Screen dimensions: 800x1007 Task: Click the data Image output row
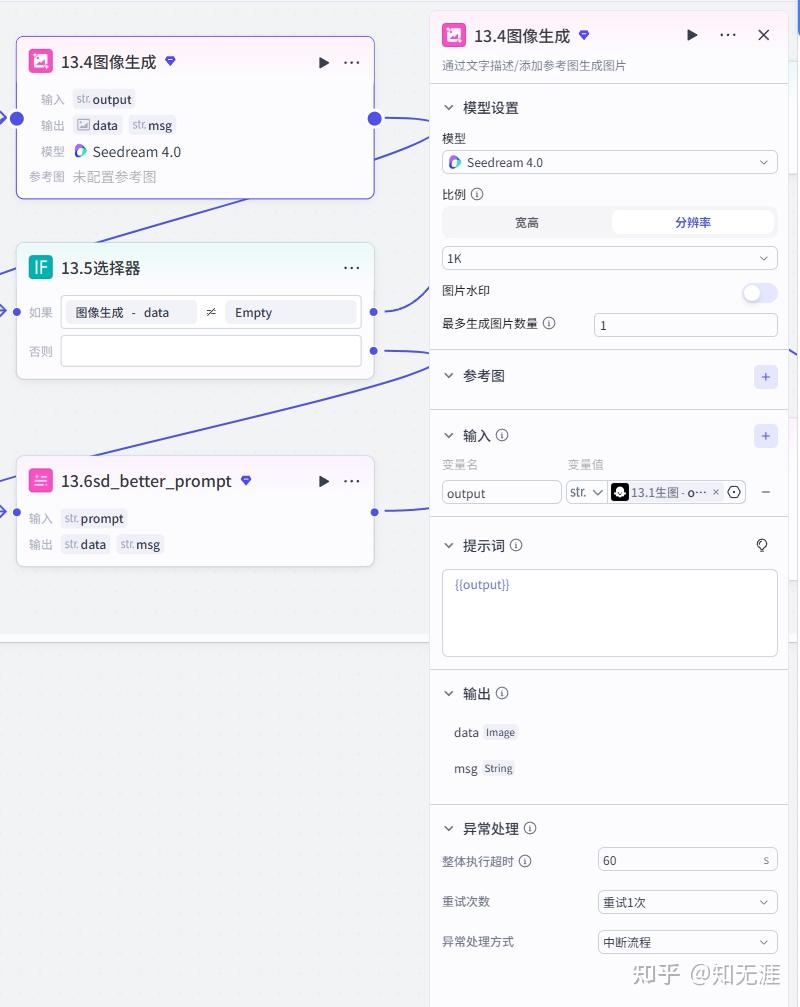[x=485, y=732]
